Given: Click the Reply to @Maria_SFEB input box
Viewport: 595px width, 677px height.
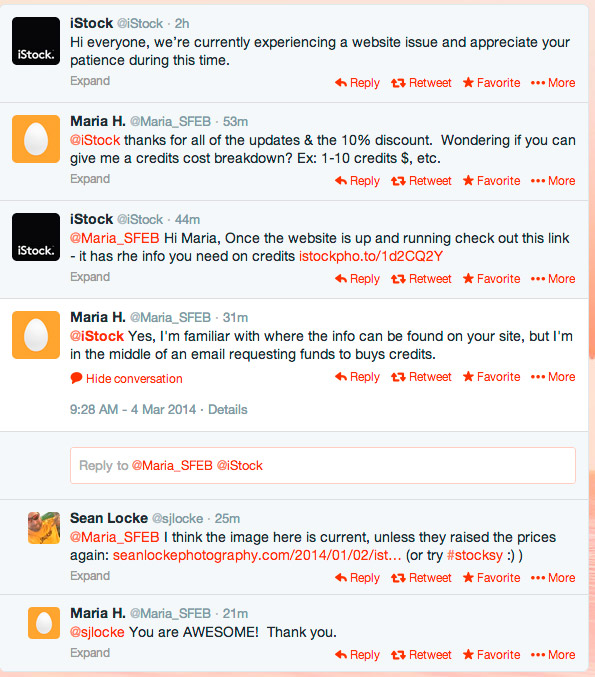Looking at the screenshot, I should click(x=323, y=465).
